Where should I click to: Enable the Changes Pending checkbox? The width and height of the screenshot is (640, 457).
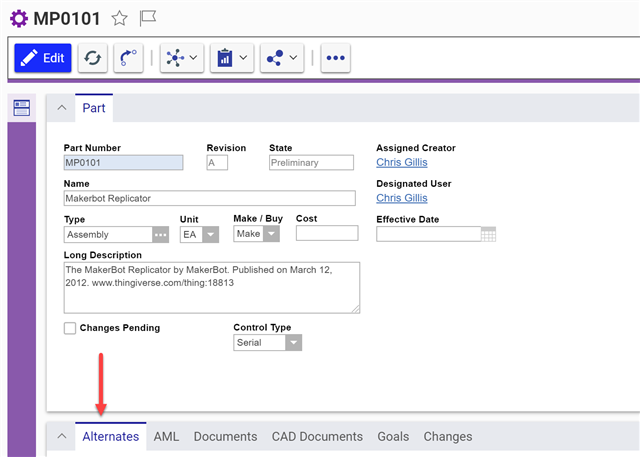pyautogui.click(x=70, y=328)
